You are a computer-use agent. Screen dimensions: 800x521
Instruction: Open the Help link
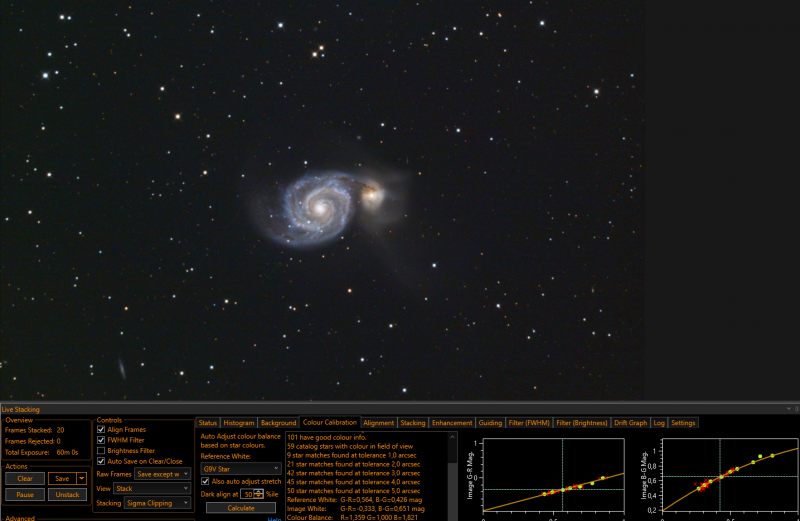274,518
